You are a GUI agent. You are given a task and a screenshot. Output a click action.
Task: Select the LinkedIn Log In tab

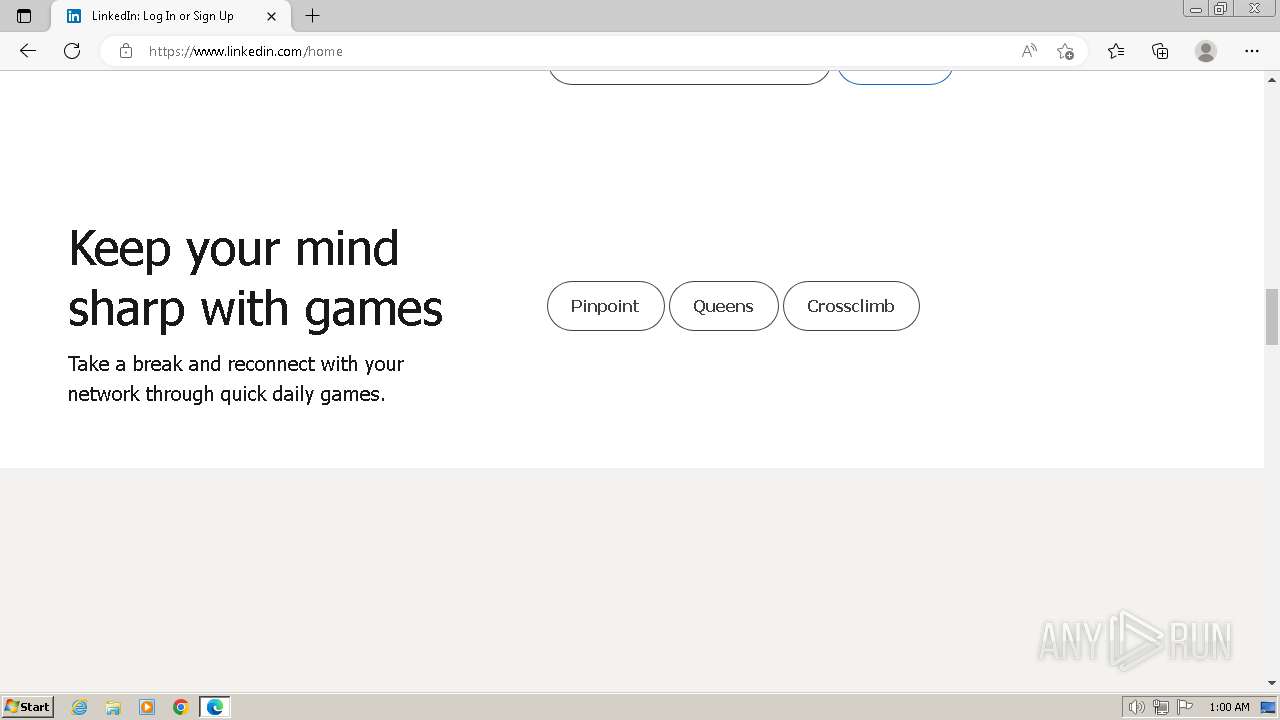click(x=170, y=16)
